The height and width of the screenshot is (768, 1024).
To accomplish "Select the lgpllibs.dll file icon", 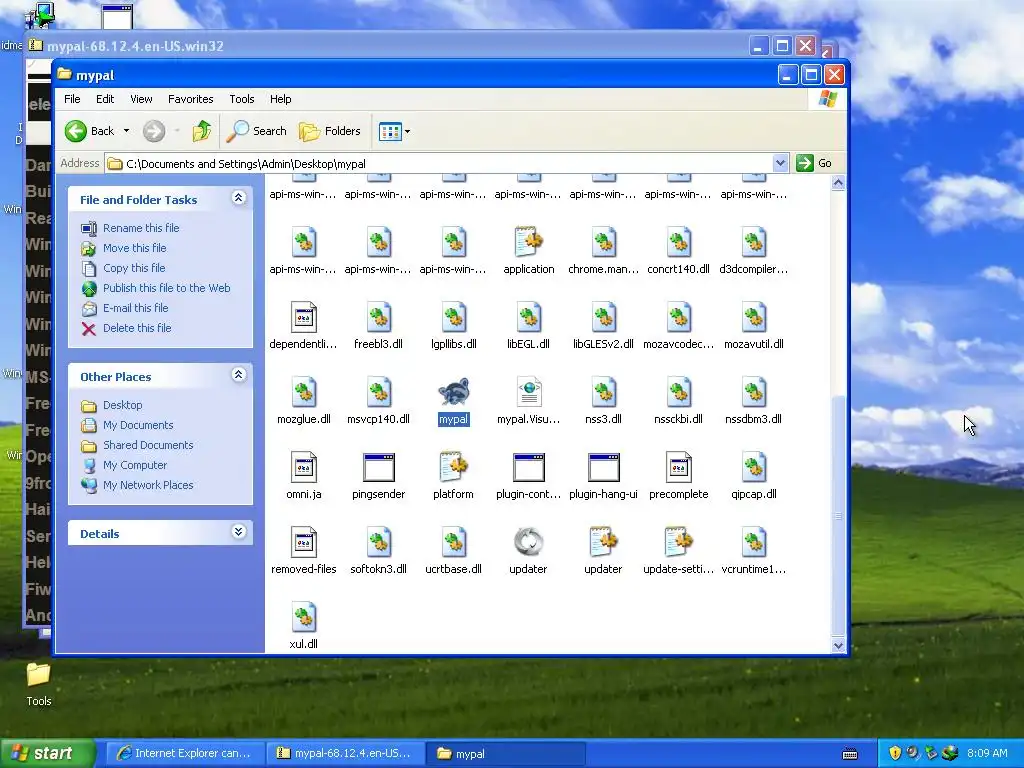I will pos(453,317).
